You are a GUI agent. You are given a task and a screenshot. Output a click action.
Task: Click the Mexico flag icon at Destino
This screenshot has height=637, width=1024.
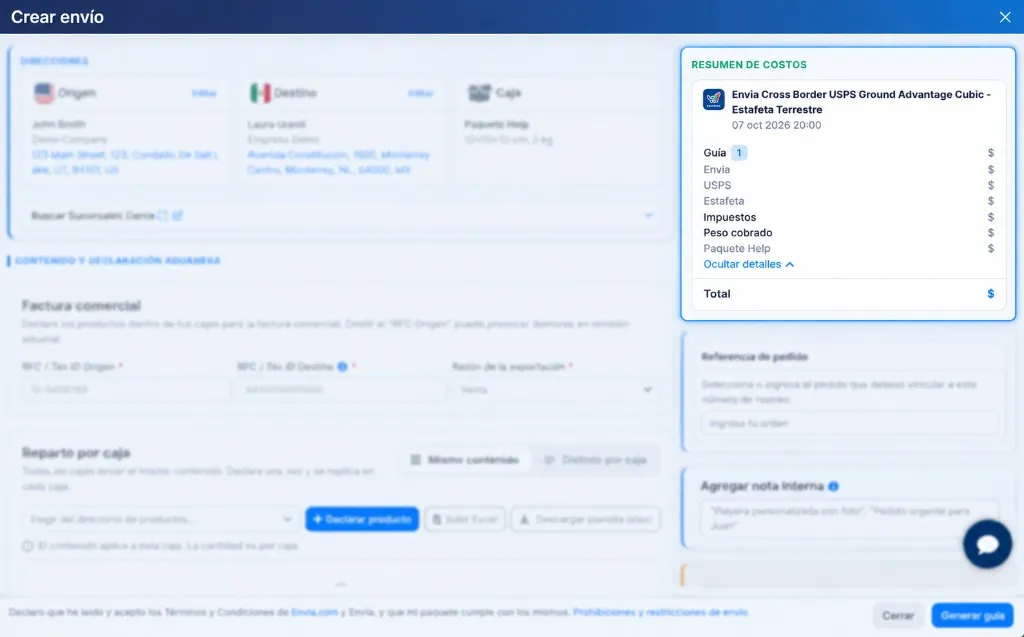(260, 93)
